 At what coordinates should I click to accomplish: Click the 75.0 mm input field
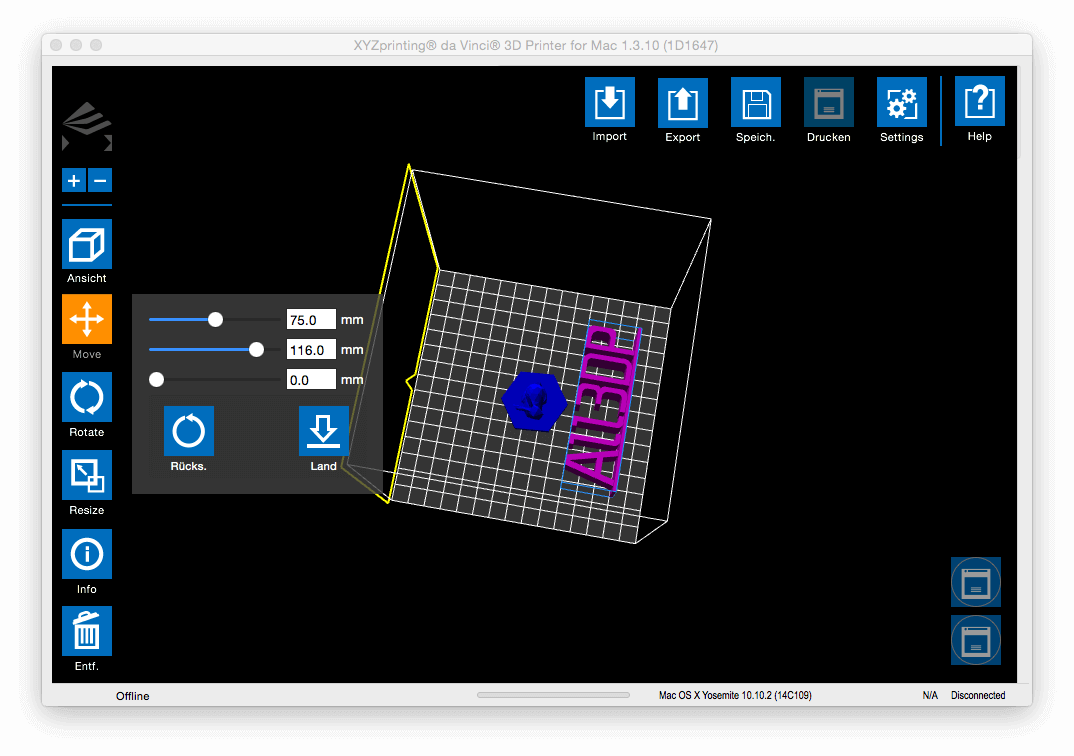coord(312,320)
